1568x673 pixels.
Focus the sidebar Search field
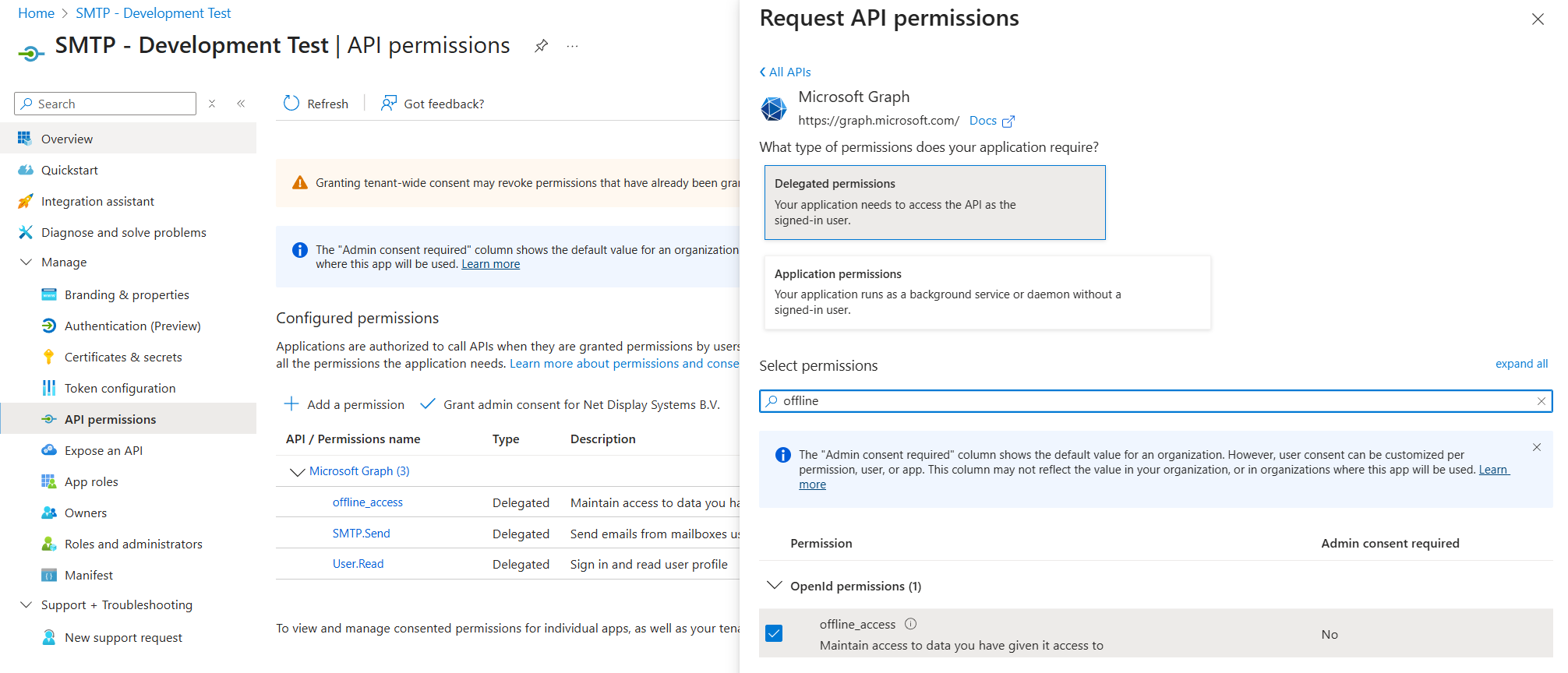pyautogui.click(x=105, y=104)
